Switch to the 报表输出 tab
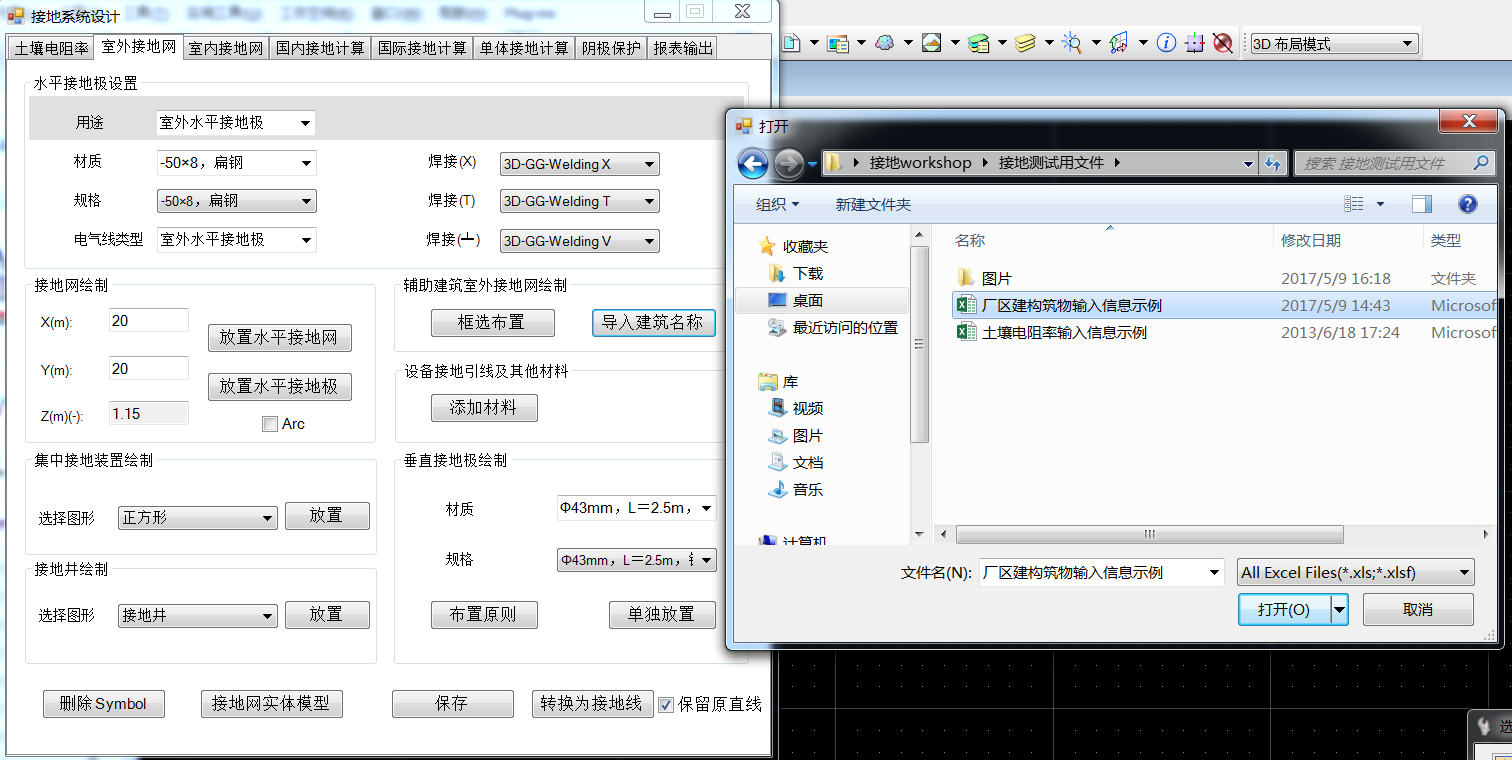The image size is (1512, 760). pyautogui.click(x=682, y=48)
